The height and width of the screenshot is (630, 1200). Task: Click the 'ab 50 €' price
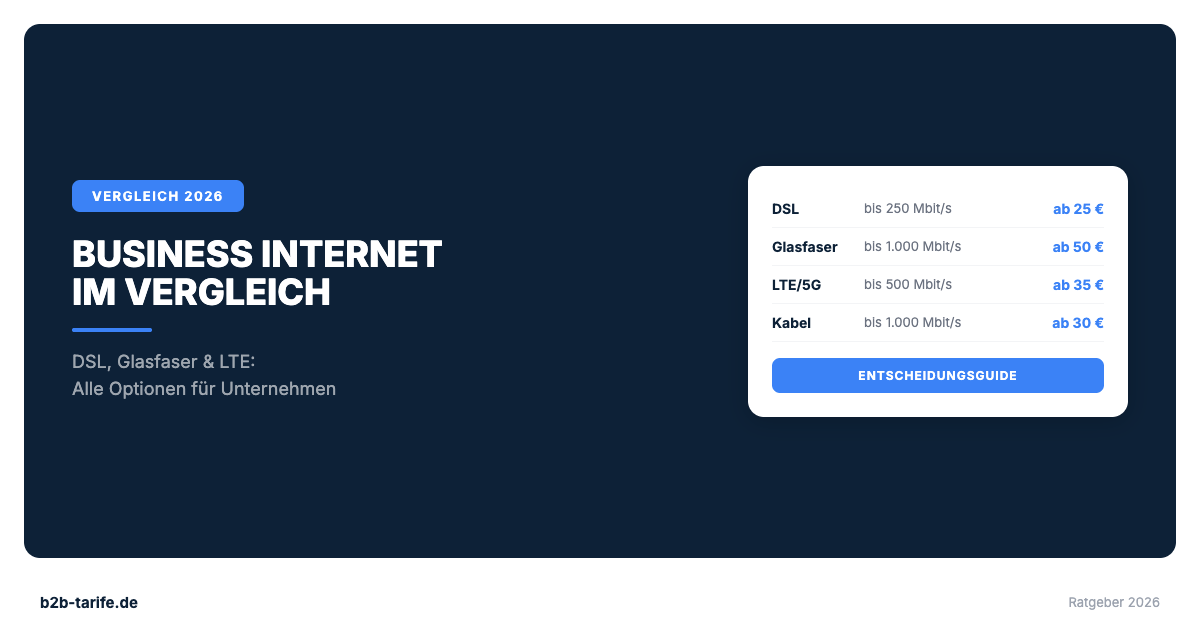point(1077,247)
